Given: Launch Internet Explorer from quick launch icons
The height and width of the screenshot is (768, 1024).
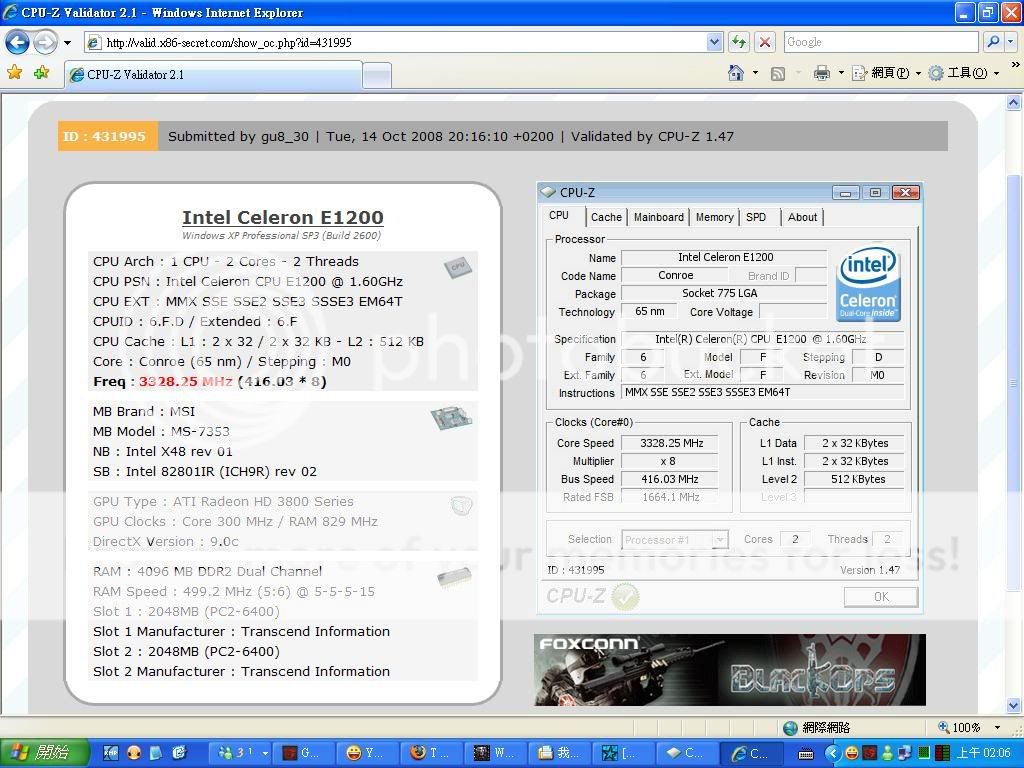Looking at the screenshot, I should [178, 753].
